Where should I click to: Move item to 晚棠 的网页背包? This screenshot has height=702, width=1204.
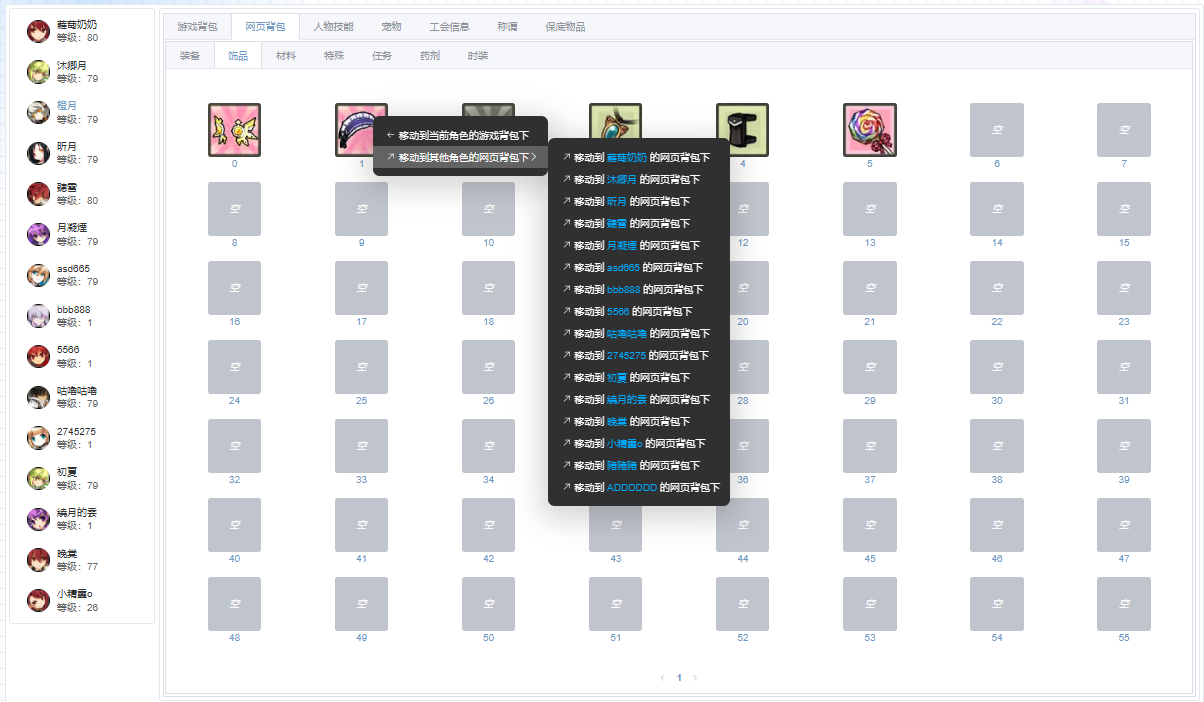point(639,421)
